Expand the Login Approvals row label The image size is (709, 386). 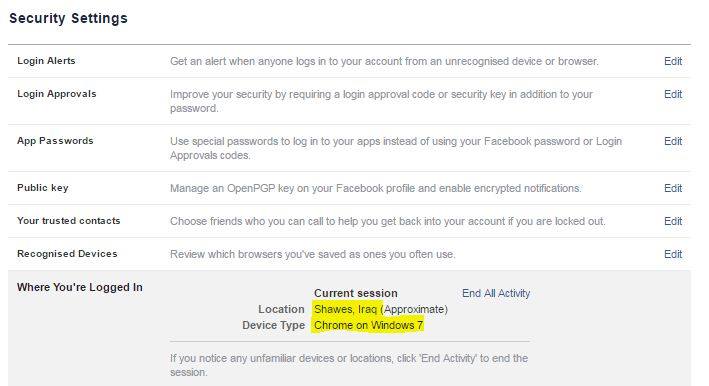click(57, 94)
